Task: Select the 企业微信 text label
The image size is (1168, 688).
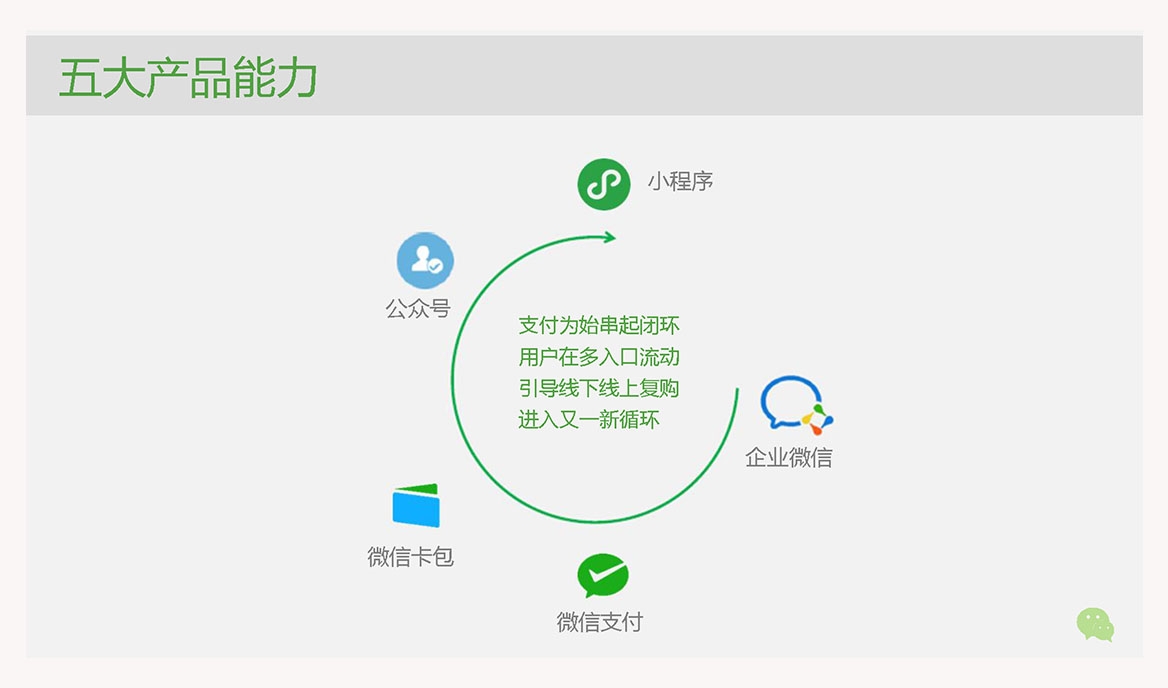Action: coord(789,458)
